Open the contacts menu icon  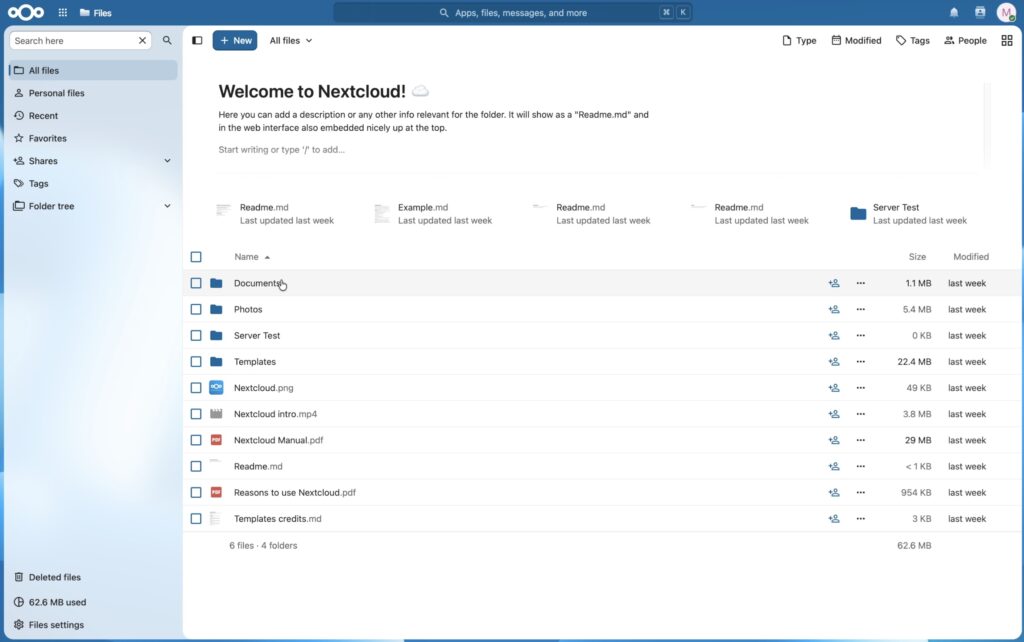pyautogui.click(x=980, y=12)
